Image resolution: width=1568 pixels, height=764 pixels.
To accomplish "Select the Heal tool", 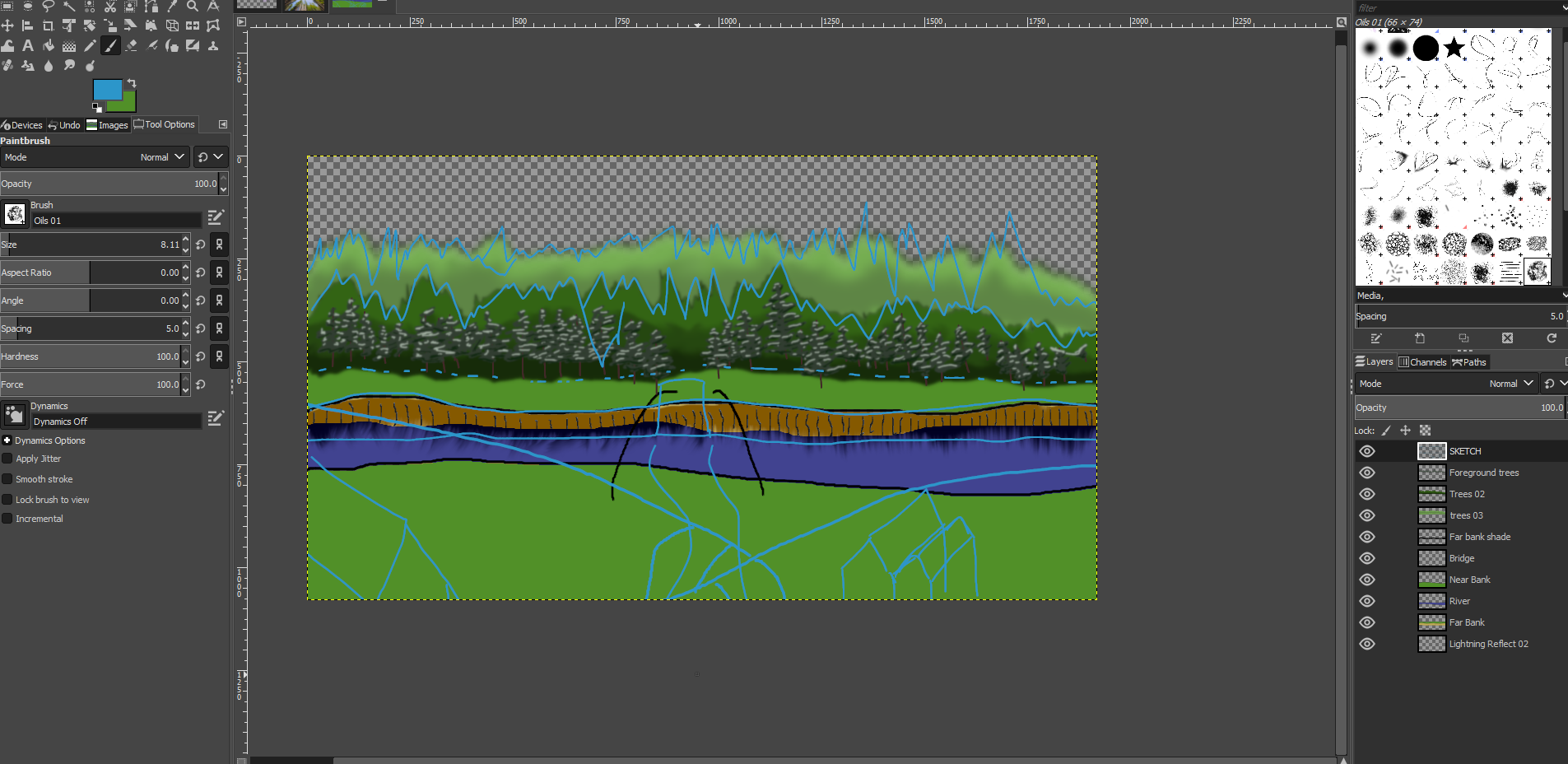I will [x=7, y=65].
